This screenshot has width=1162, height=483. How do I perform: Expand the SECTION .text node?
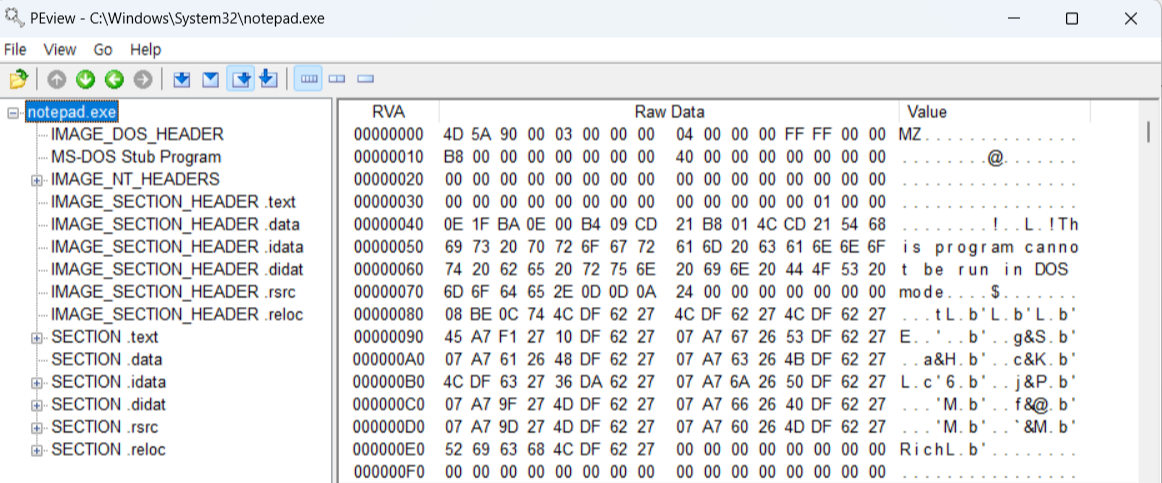point(36,338)
